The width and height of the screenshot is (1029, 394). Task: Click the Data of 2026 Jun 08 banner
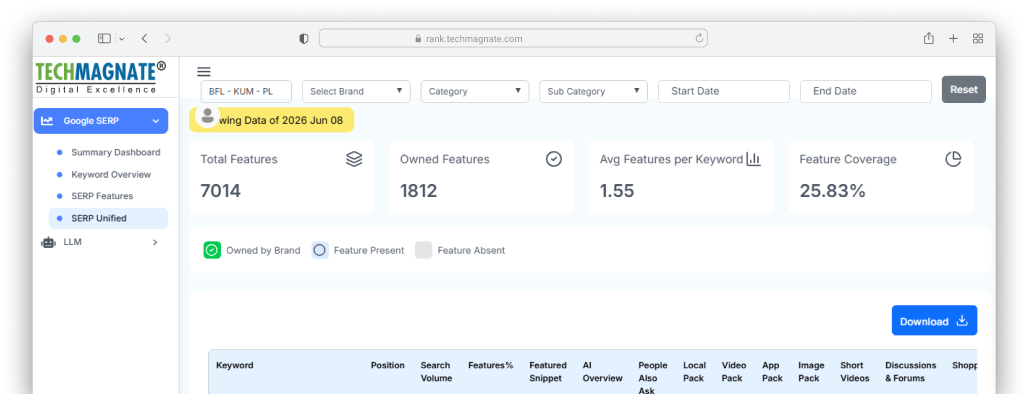(x=272, y=120)
